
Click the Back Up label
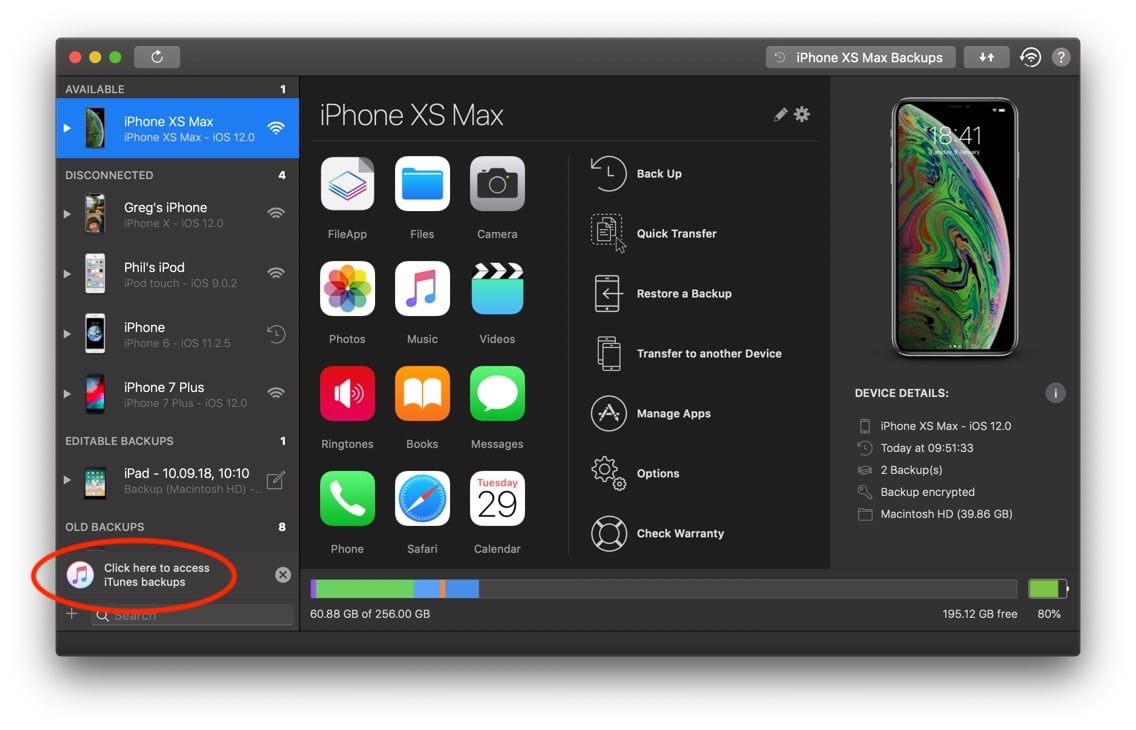click(659, 174)
